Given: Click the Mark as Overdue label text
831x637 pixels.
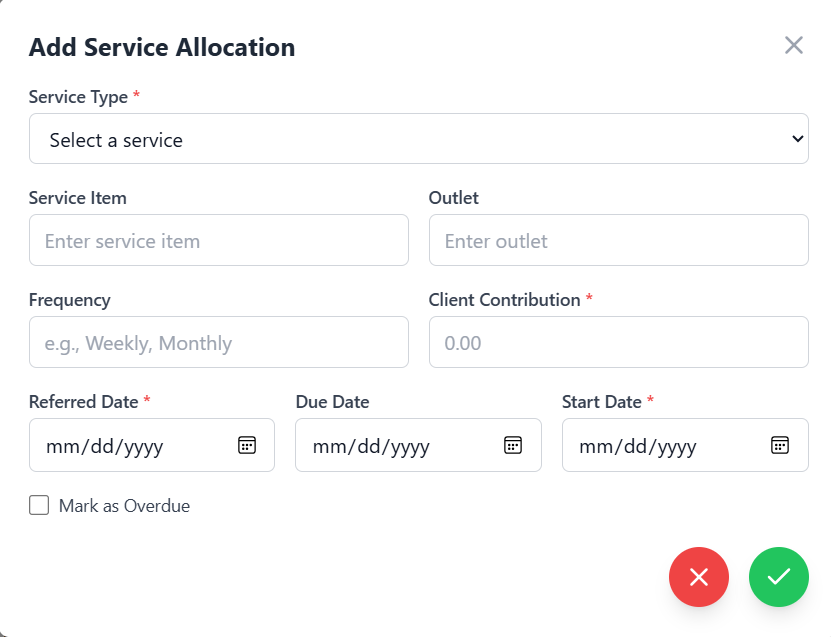Looking at the screenshot, I should [124, 506].
